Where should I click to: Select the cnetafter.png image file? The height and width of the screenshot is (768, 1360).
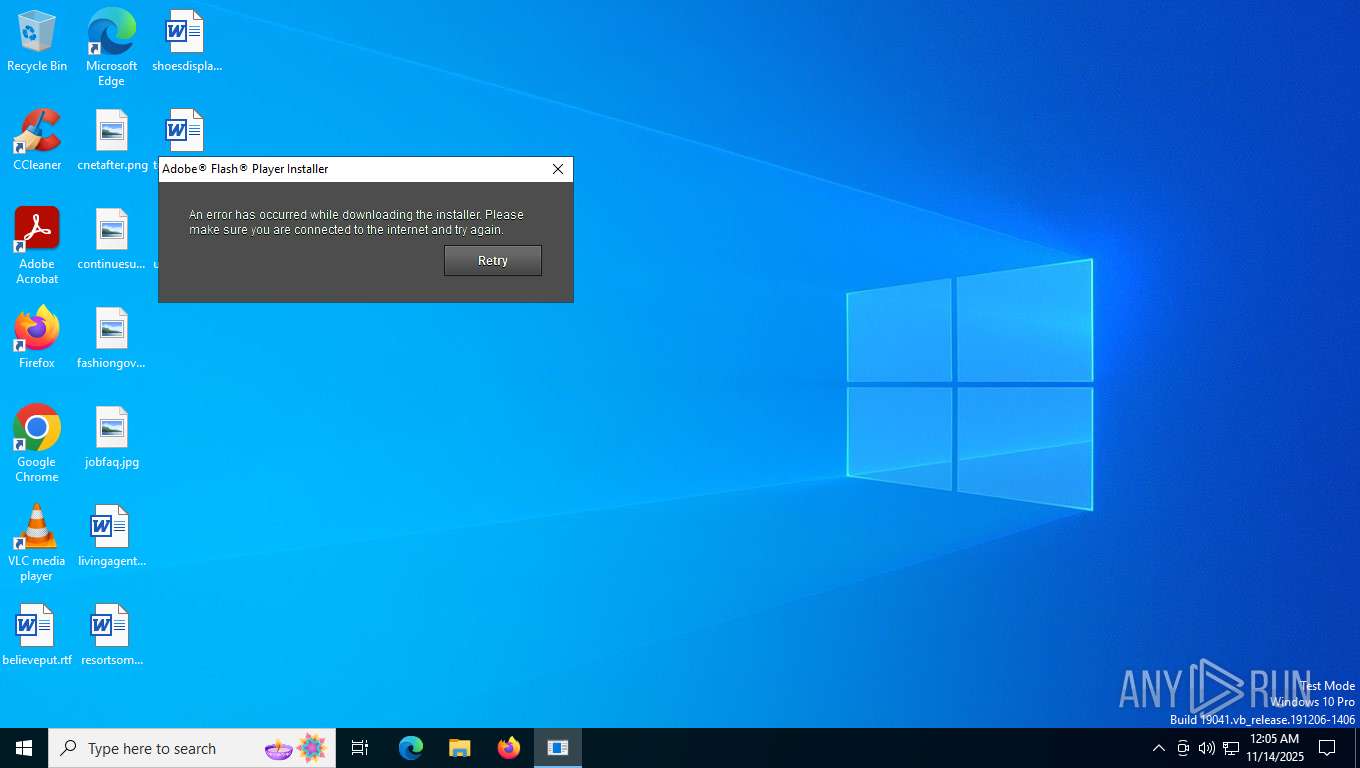point(112,140)
